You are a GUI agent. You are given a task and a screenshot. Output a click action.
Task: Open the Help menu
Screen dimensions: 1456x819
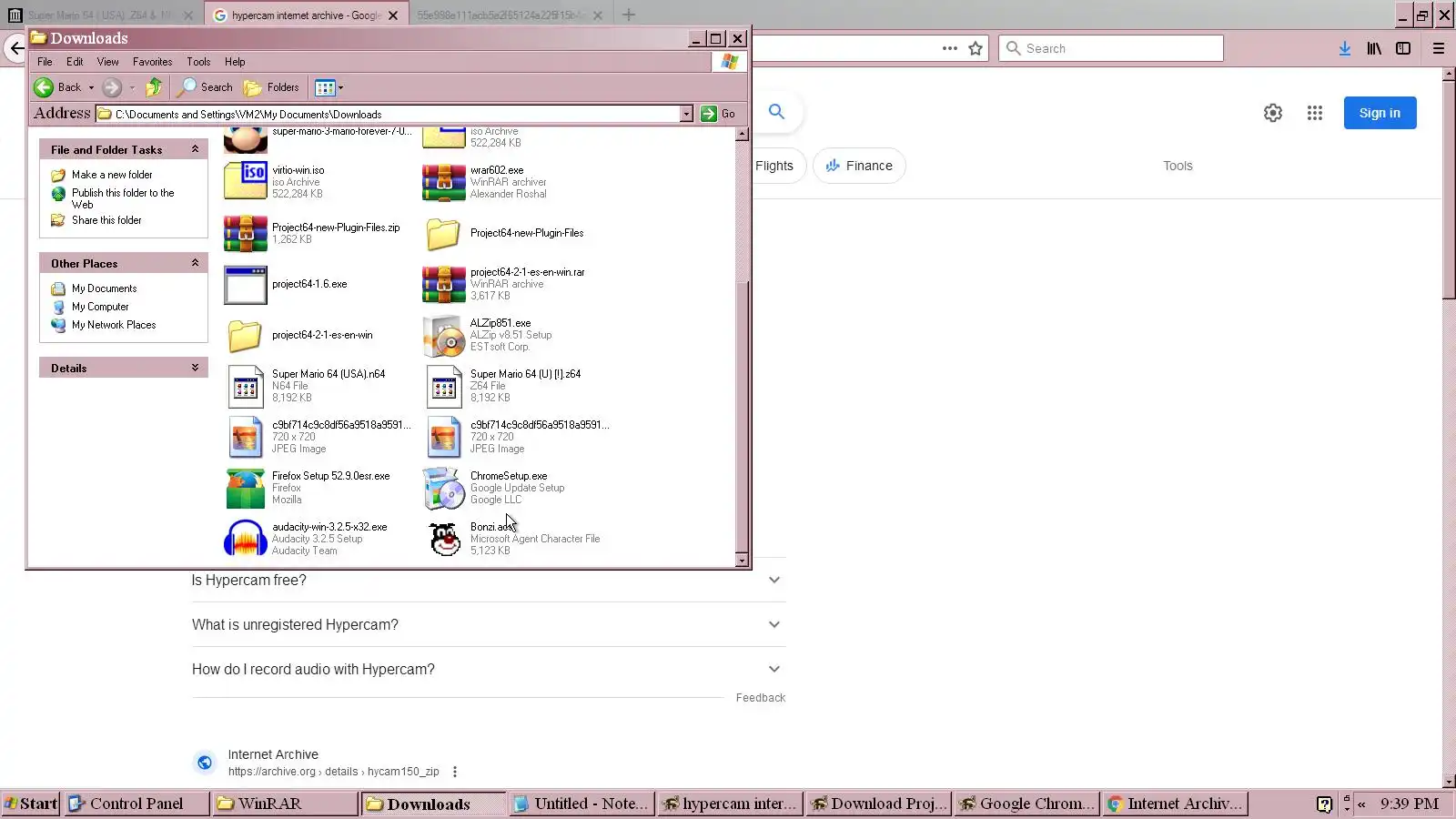(235, 62)
